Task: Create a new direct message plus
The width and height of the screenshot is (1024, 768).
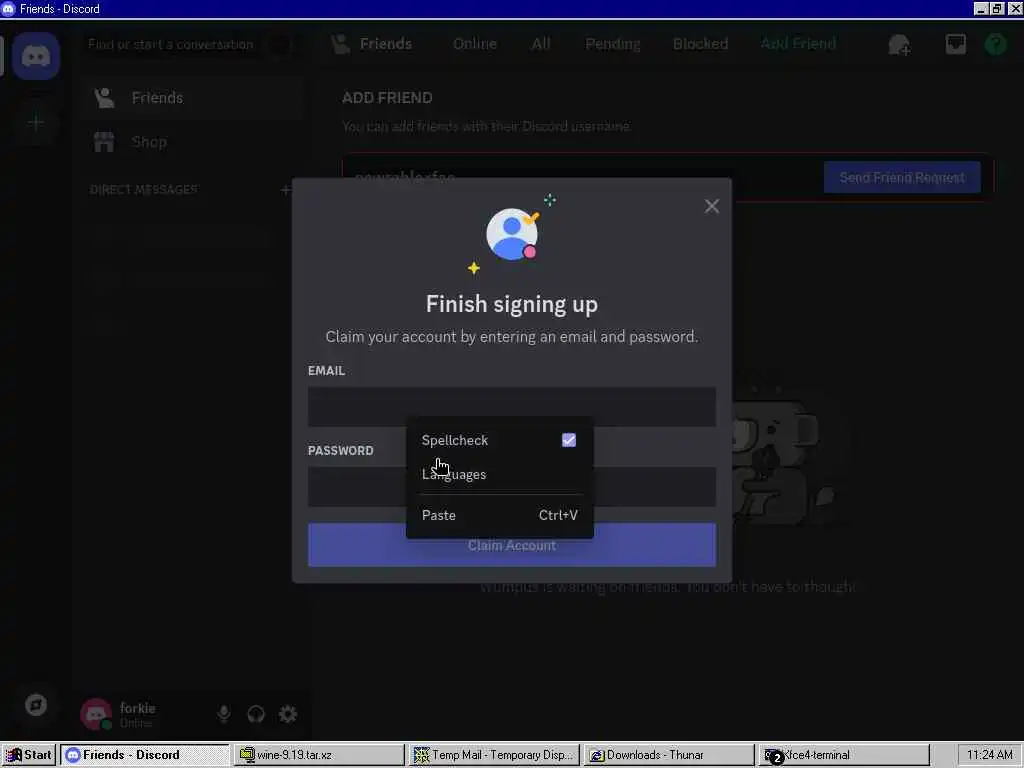Action: tap(285, 190)
